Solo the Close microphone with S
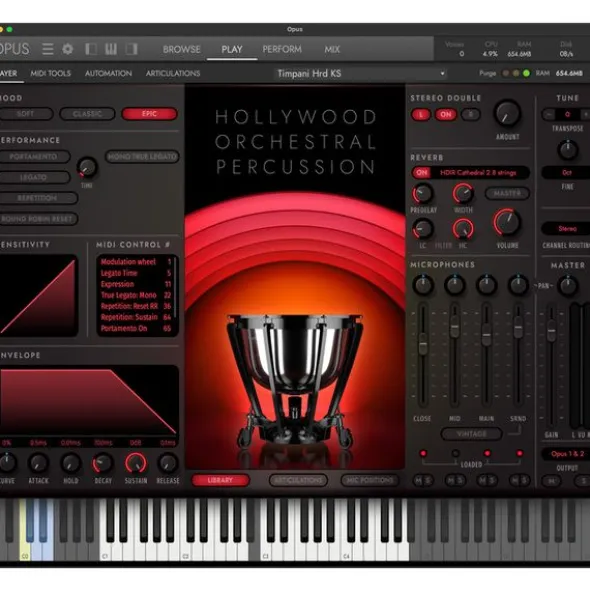 (428, 480)
